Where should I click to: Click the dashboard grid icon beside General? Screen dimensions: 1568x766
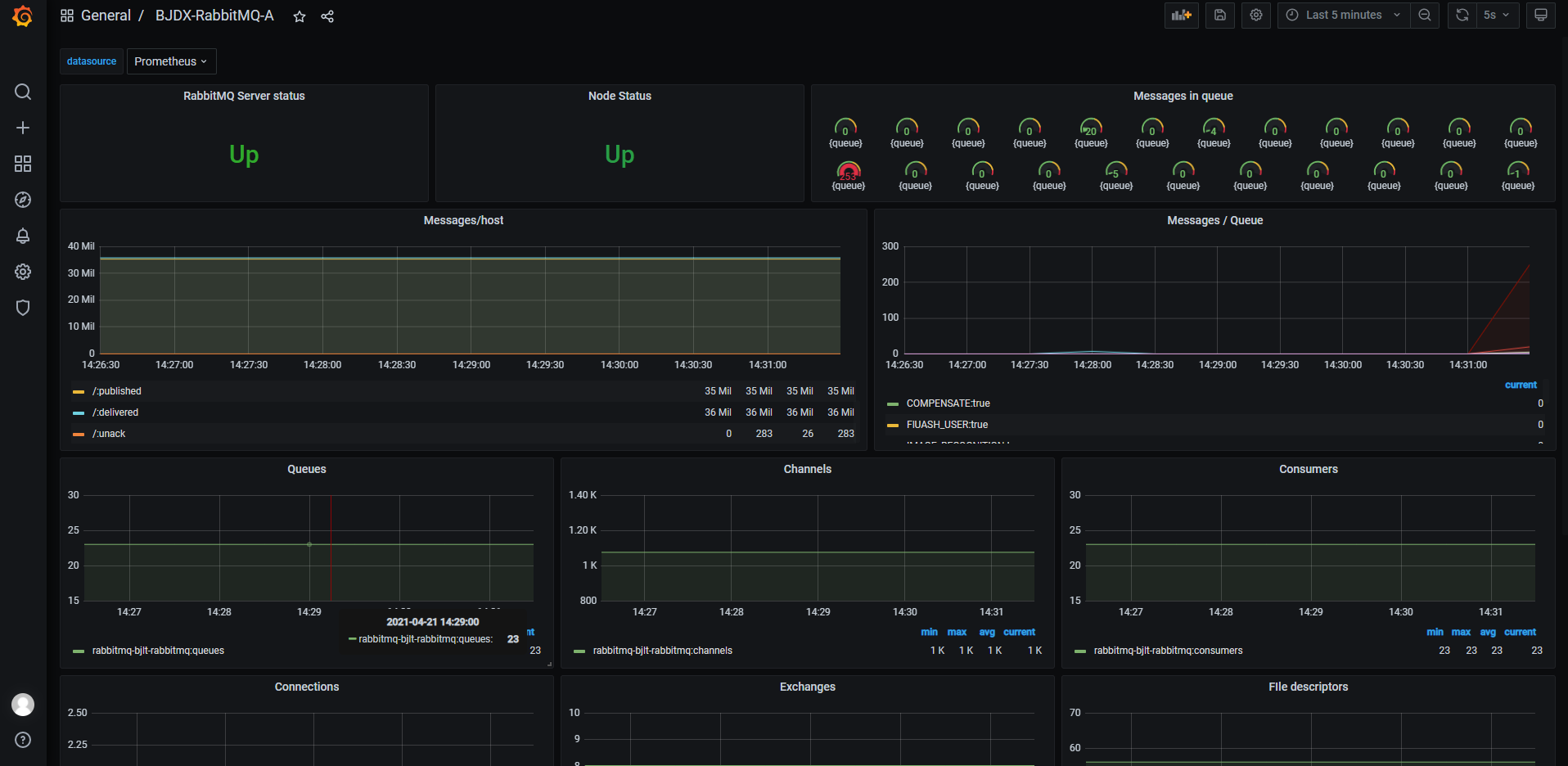pos(67,16)
